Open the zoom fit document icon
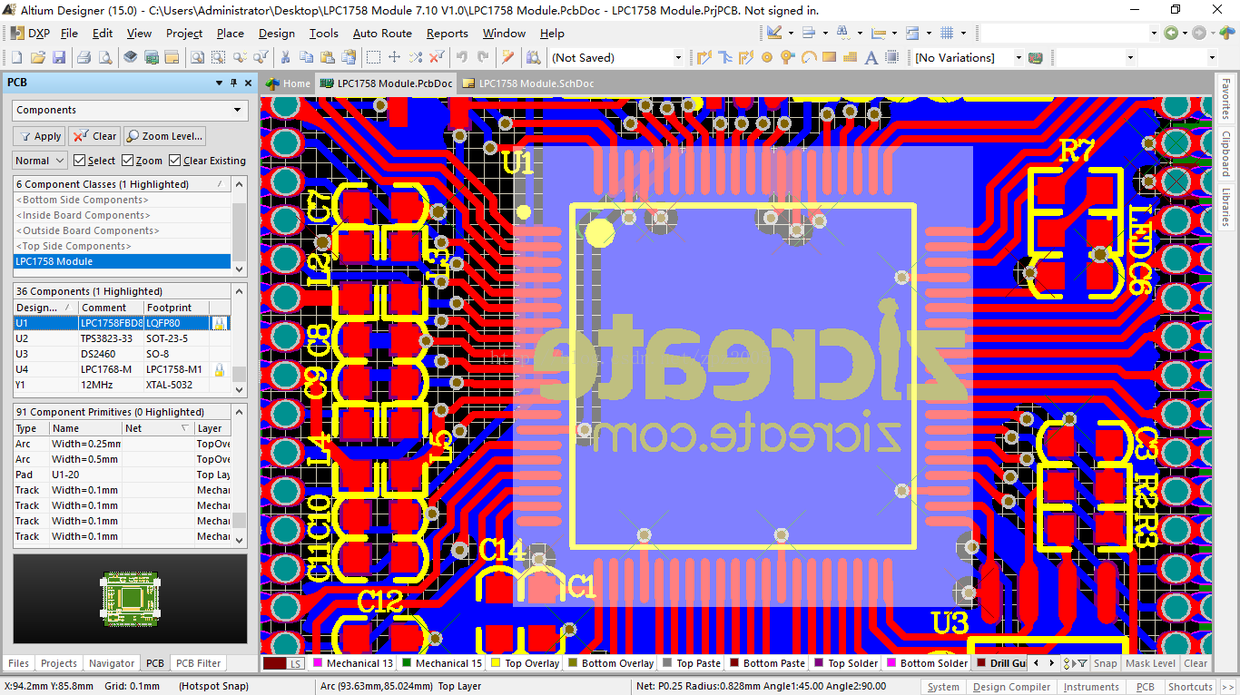This screenshot has height=695, width=1240. click(x=197, y=57)
